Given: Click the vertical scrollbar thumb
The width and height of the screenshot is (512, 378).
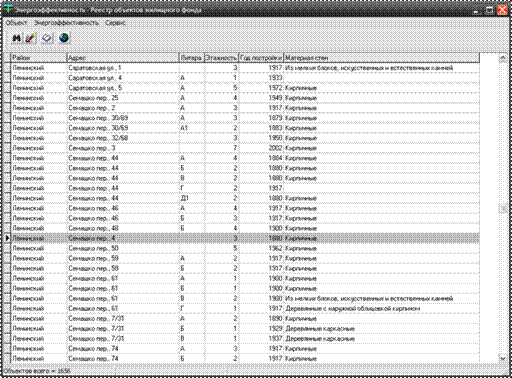Looking at the screenshot, I should click(x=503, y=209).
